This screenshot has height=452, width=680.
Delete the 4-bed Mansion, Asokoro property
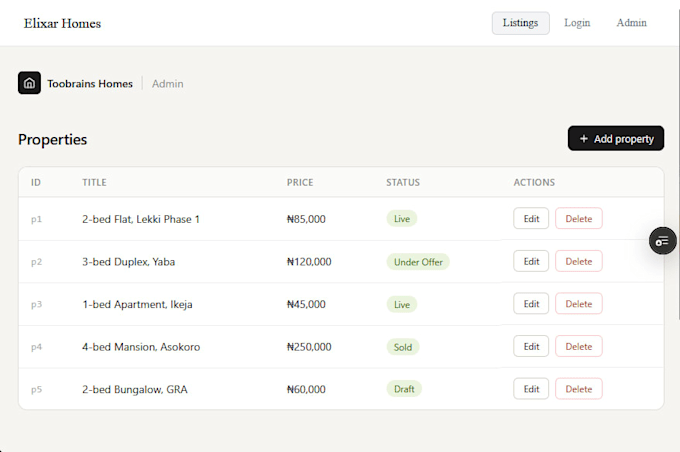(579, 346)
